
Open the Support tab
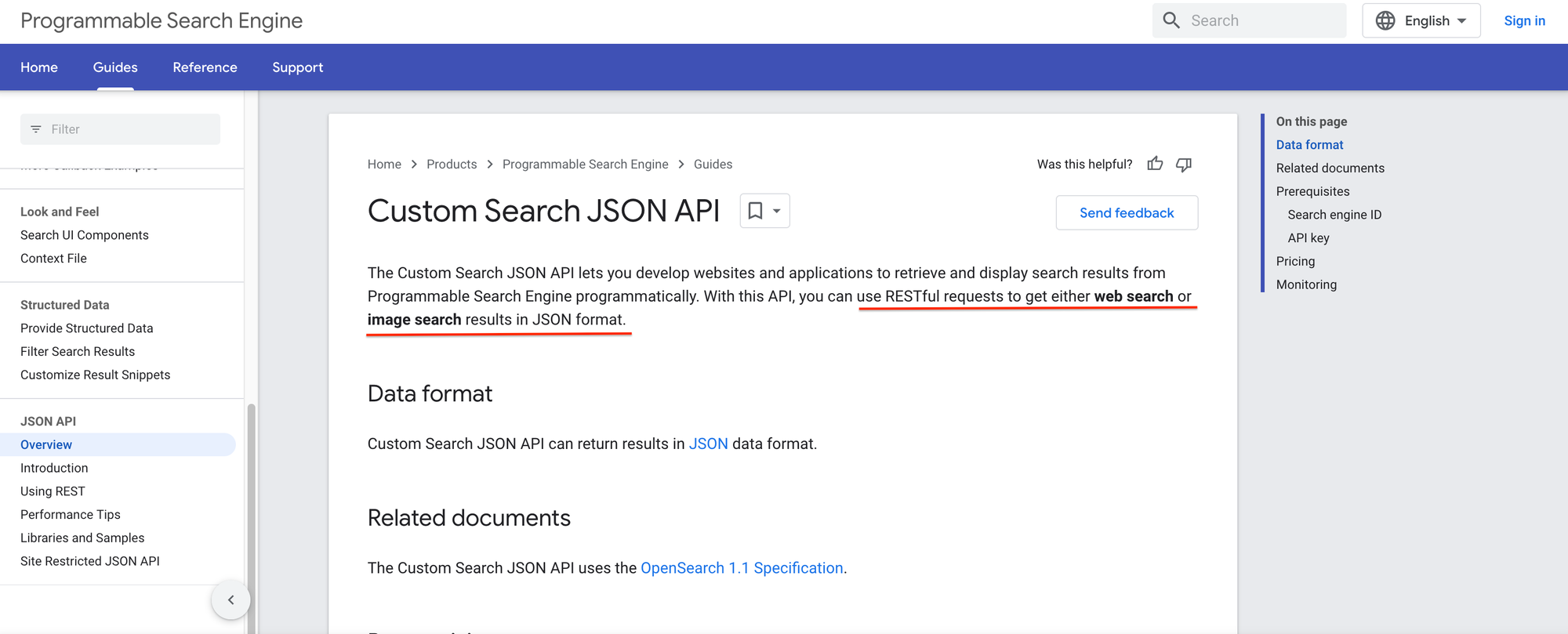(297, 67)
